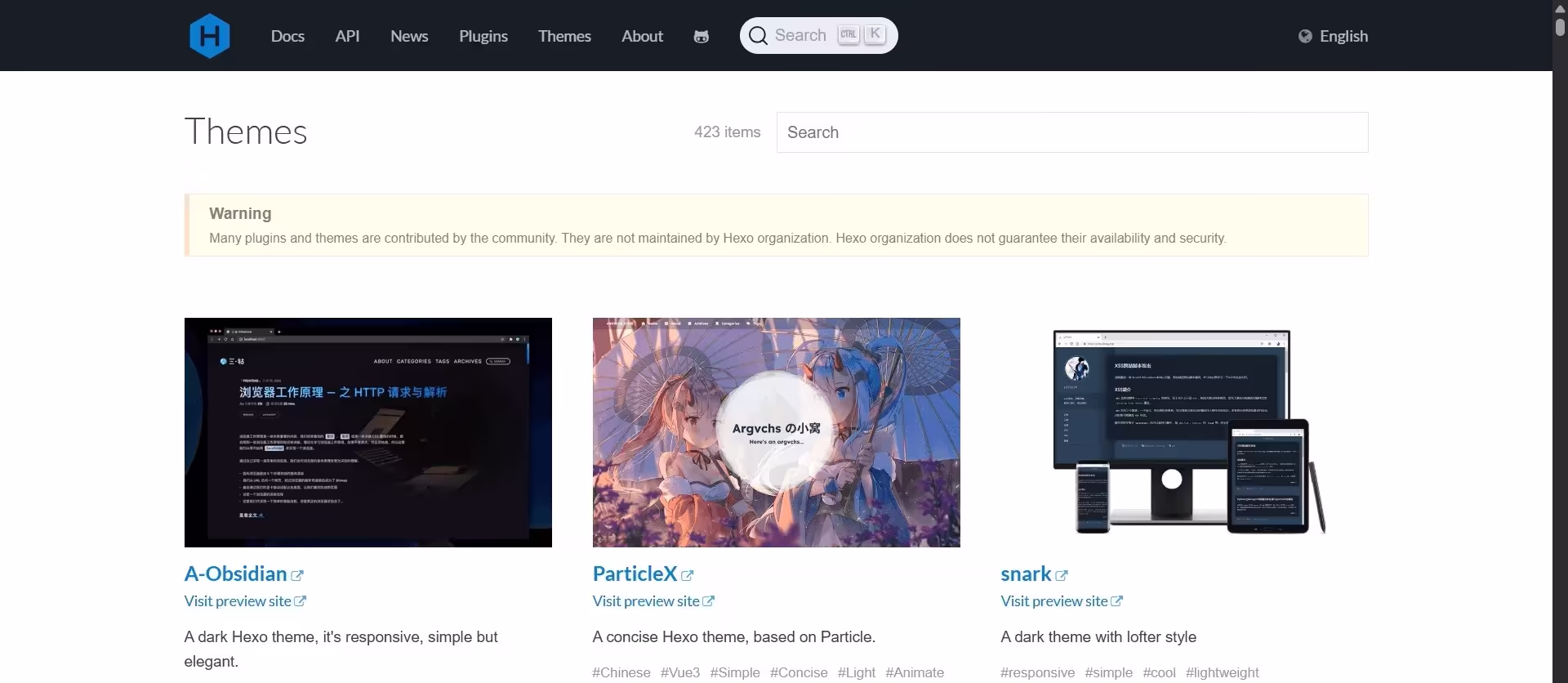Open the snark theme link

(x=1027, y=574)
